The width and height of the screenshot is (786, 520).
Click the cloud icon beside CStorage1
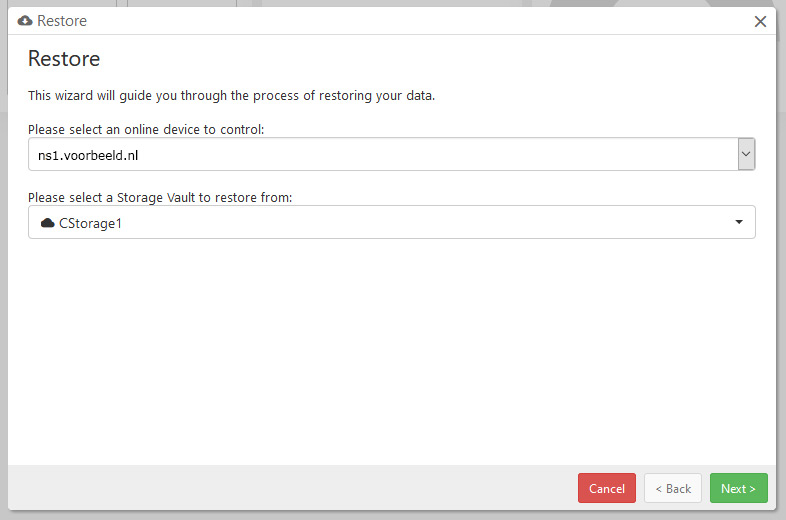click(48, 223)
